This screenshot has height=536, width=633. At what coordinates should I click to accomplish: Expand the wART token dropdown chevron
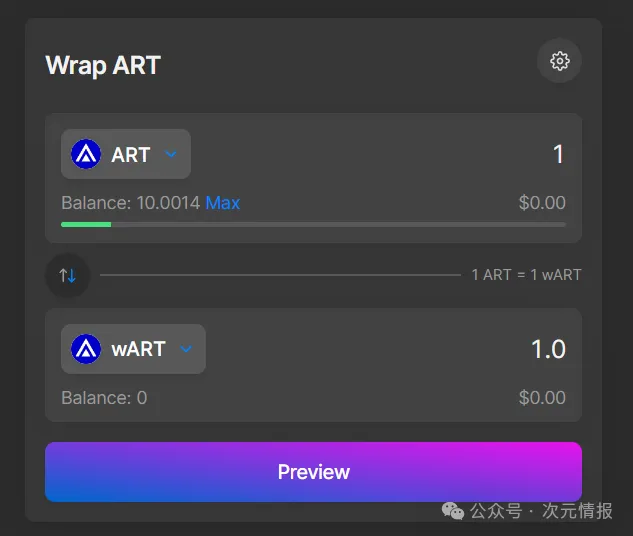(x=185, y=349)
